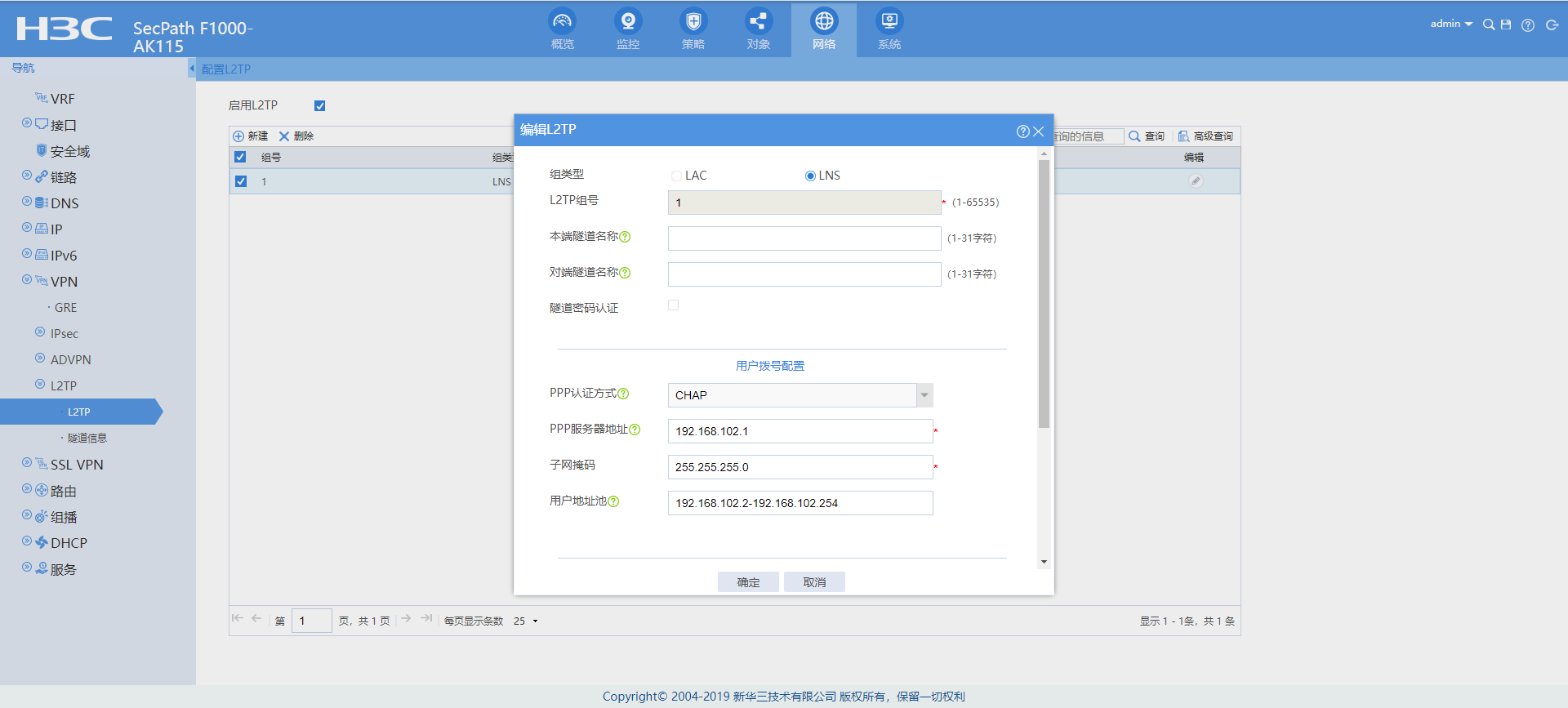
Task: Click the save configuration disk icon
Action: [1506, 24]
